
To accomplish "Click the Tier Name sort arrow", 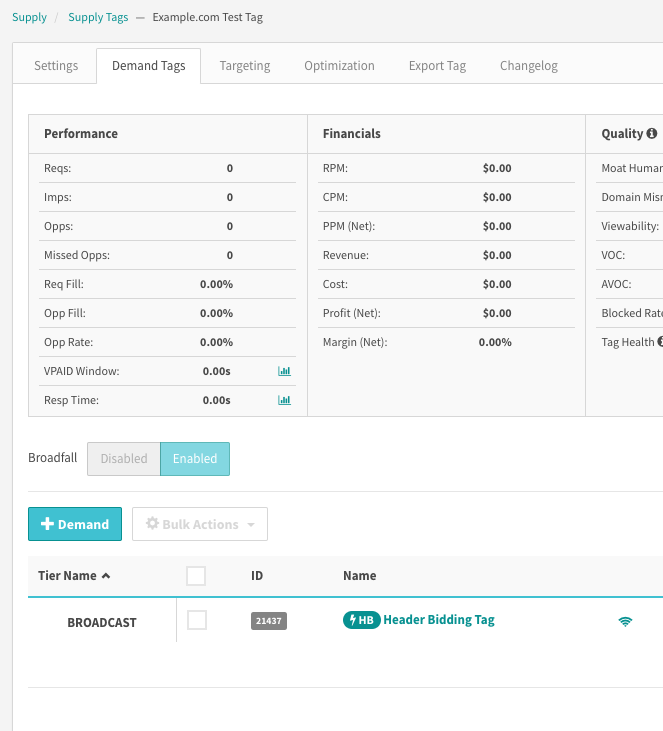I will [x=106, y=576].
